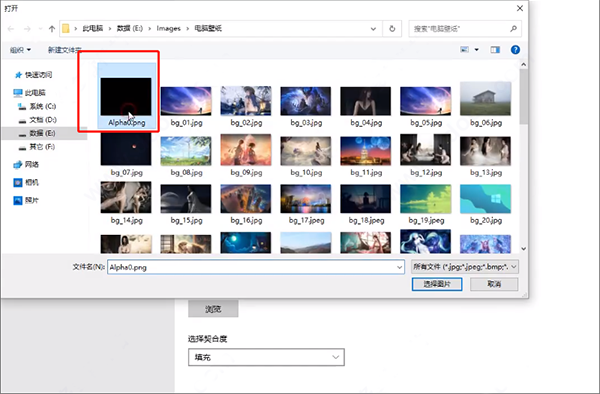Select the bg_01.jpg thumbnail
This screenshot has height=394, width=600.
pyautogui.click(x=186, y=101)
